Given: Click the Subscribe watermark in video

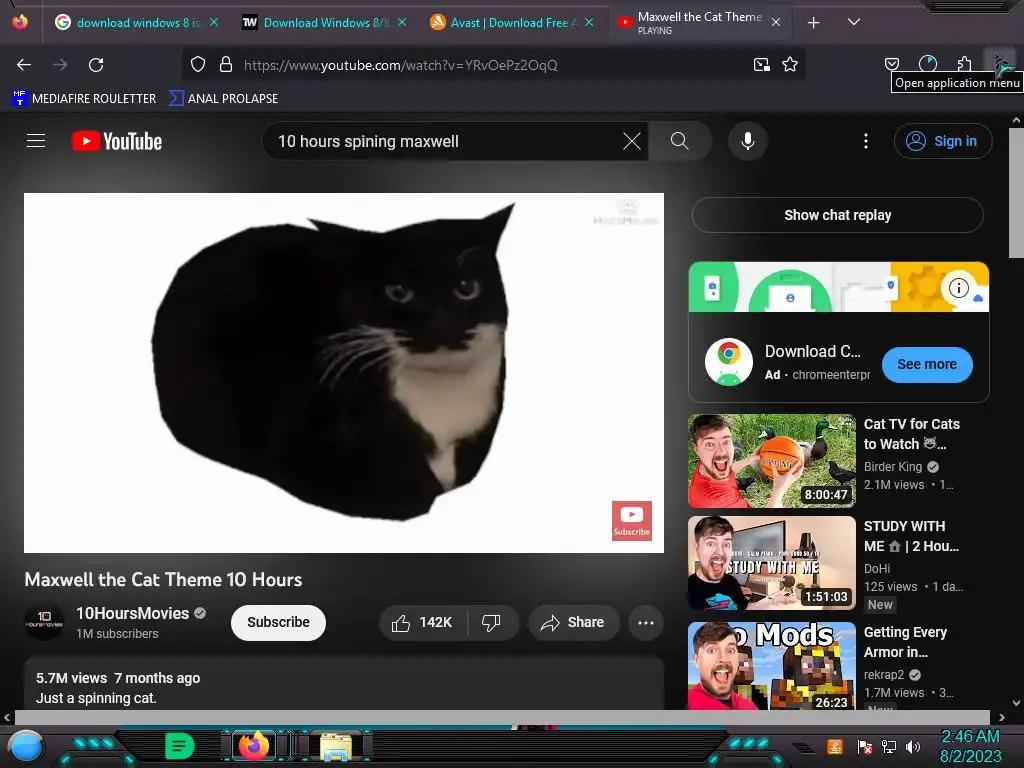Looking at the screenshot, I should (632, 520).
